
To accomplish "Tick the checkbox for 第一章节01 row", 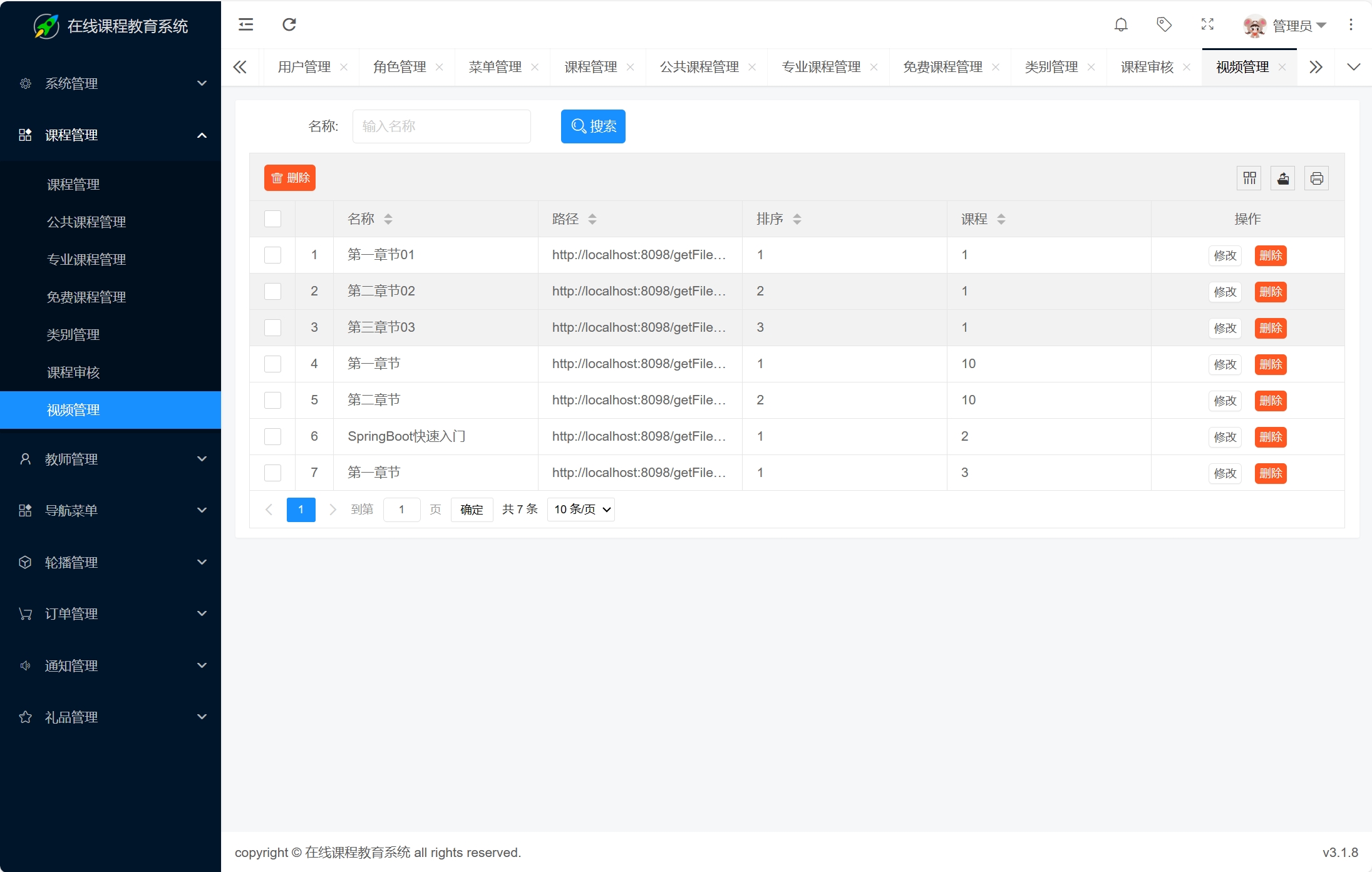I will coord(272,255).
